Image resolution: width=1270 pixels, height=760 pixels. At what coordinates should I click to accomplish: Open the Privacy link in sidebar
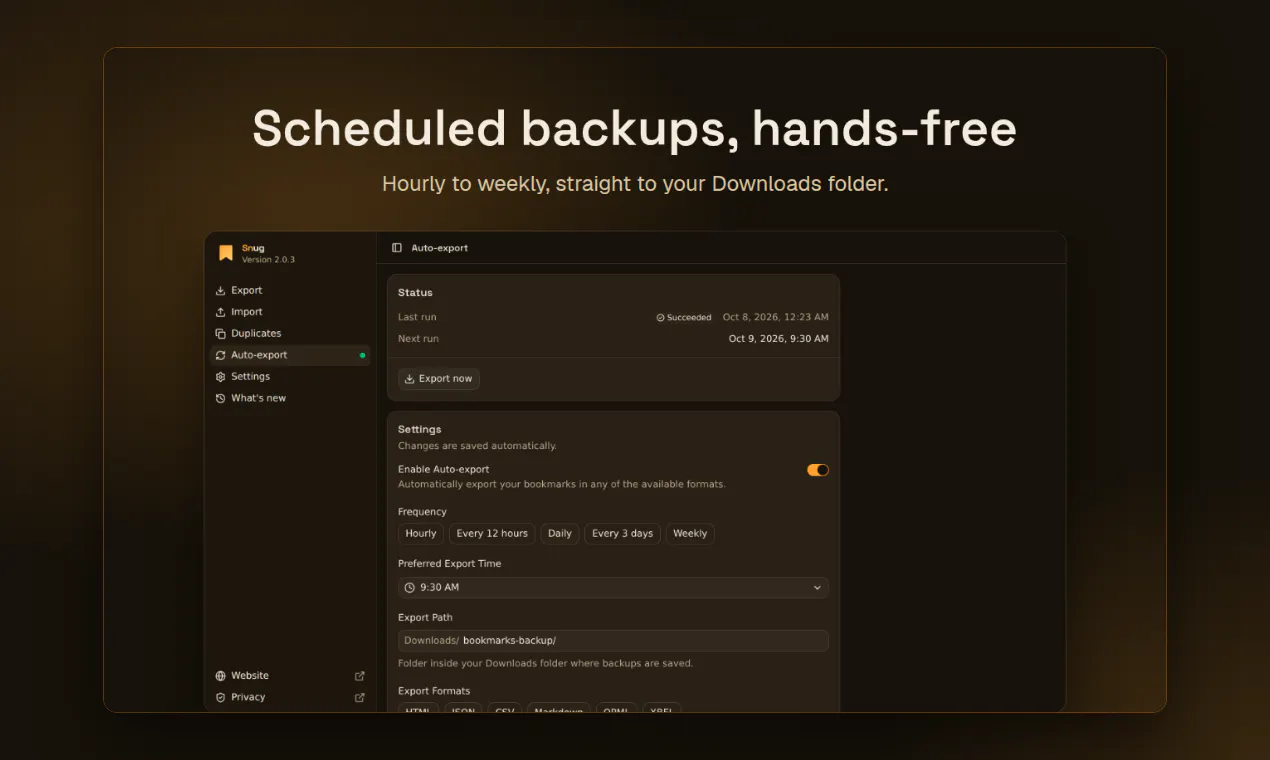(290, 697)
